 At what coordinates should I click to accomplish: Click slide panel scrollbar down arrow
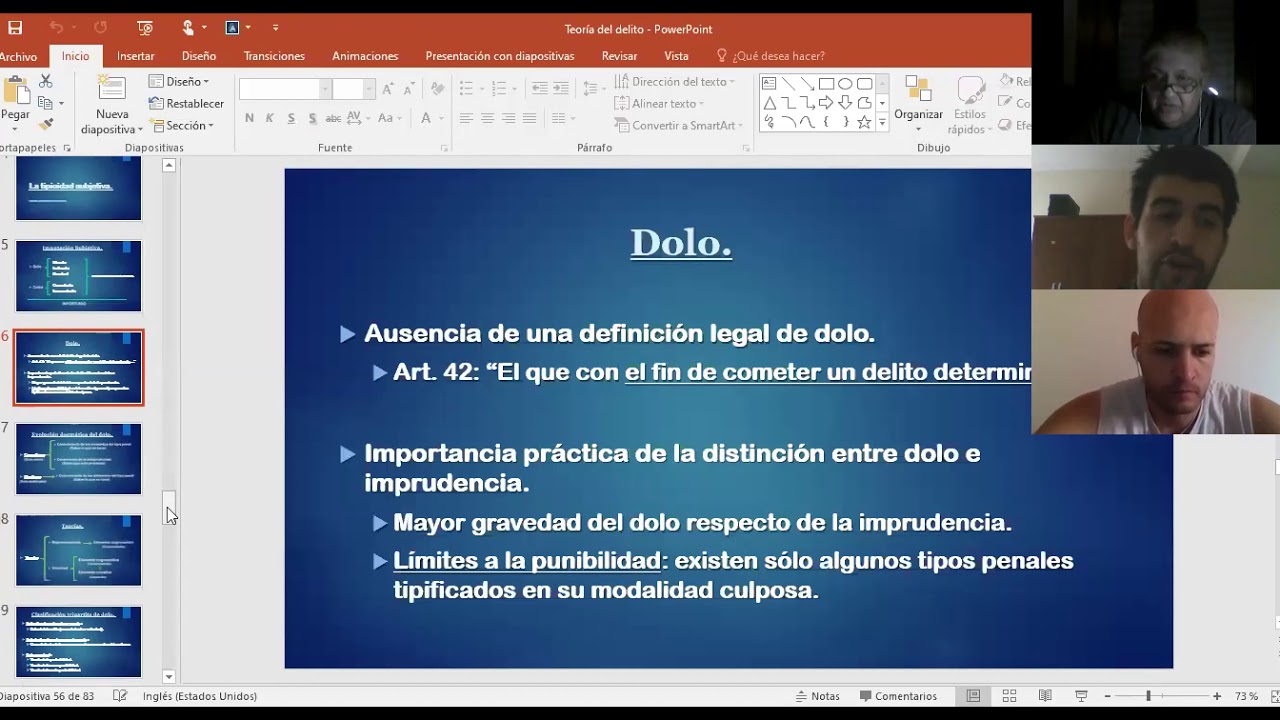(x=169, y=677)
